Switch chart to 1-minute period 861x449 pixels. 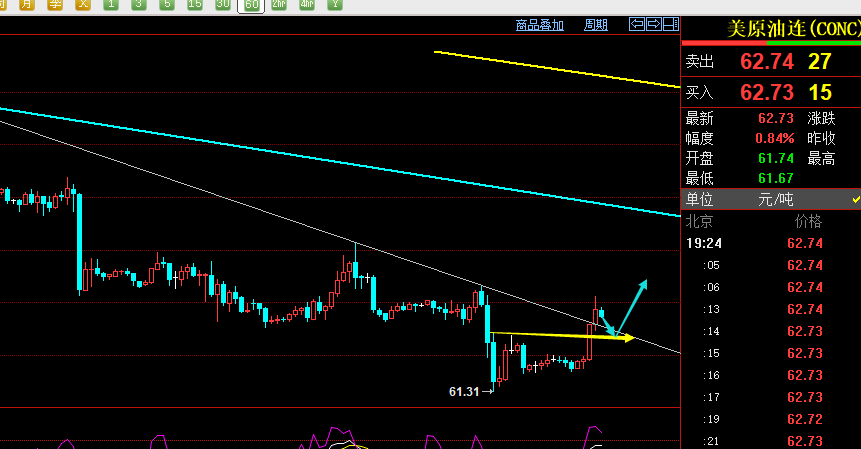click(x=111, y=4)
